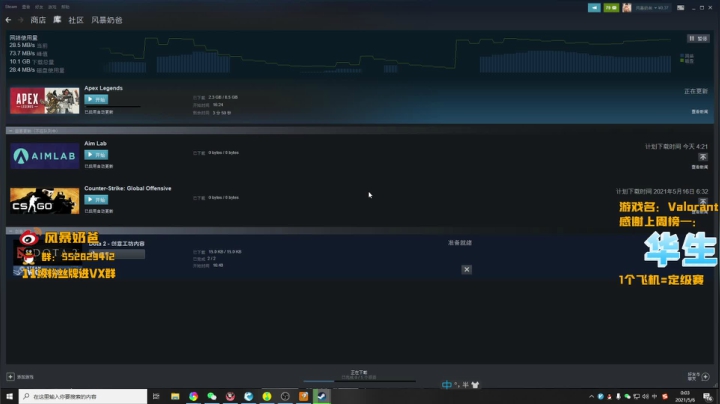Open the 商店 (Store) tab

(x=38, y=20)
